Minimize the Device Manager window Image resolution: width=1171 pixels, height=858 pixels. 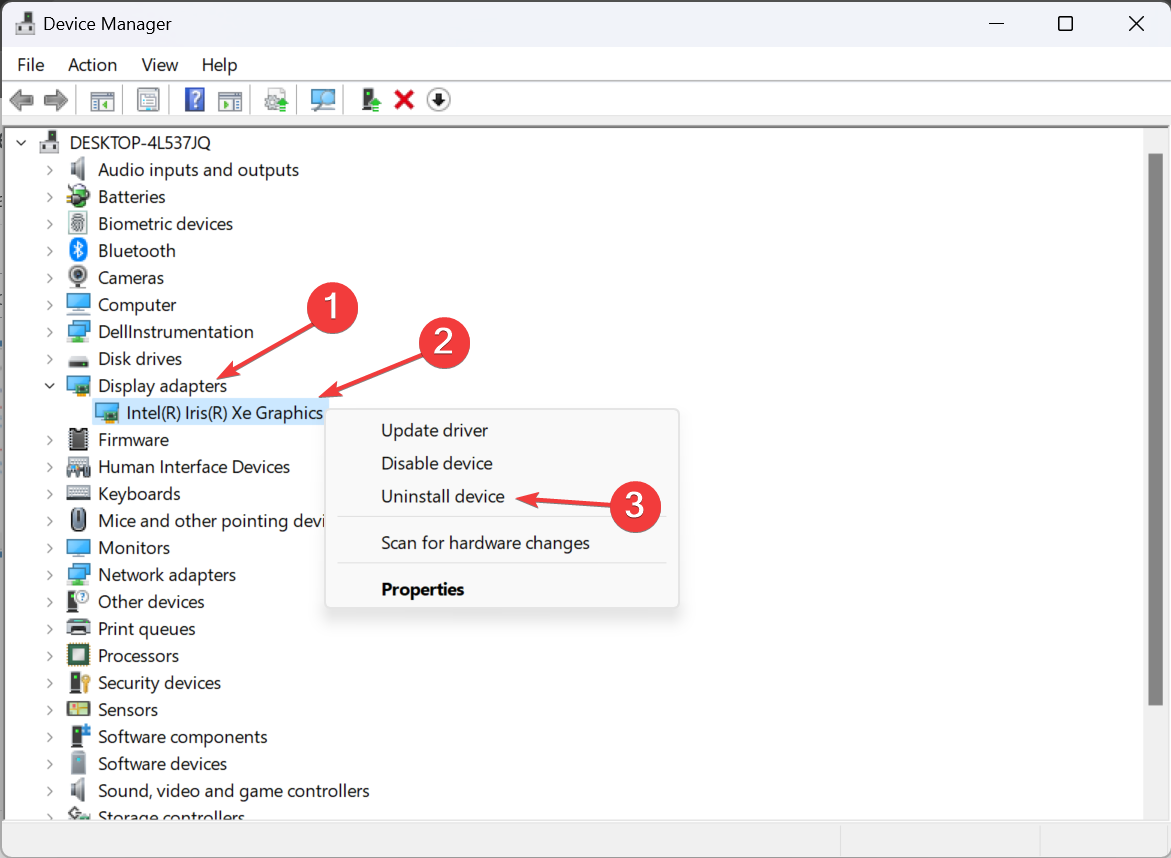coord(996,24)
